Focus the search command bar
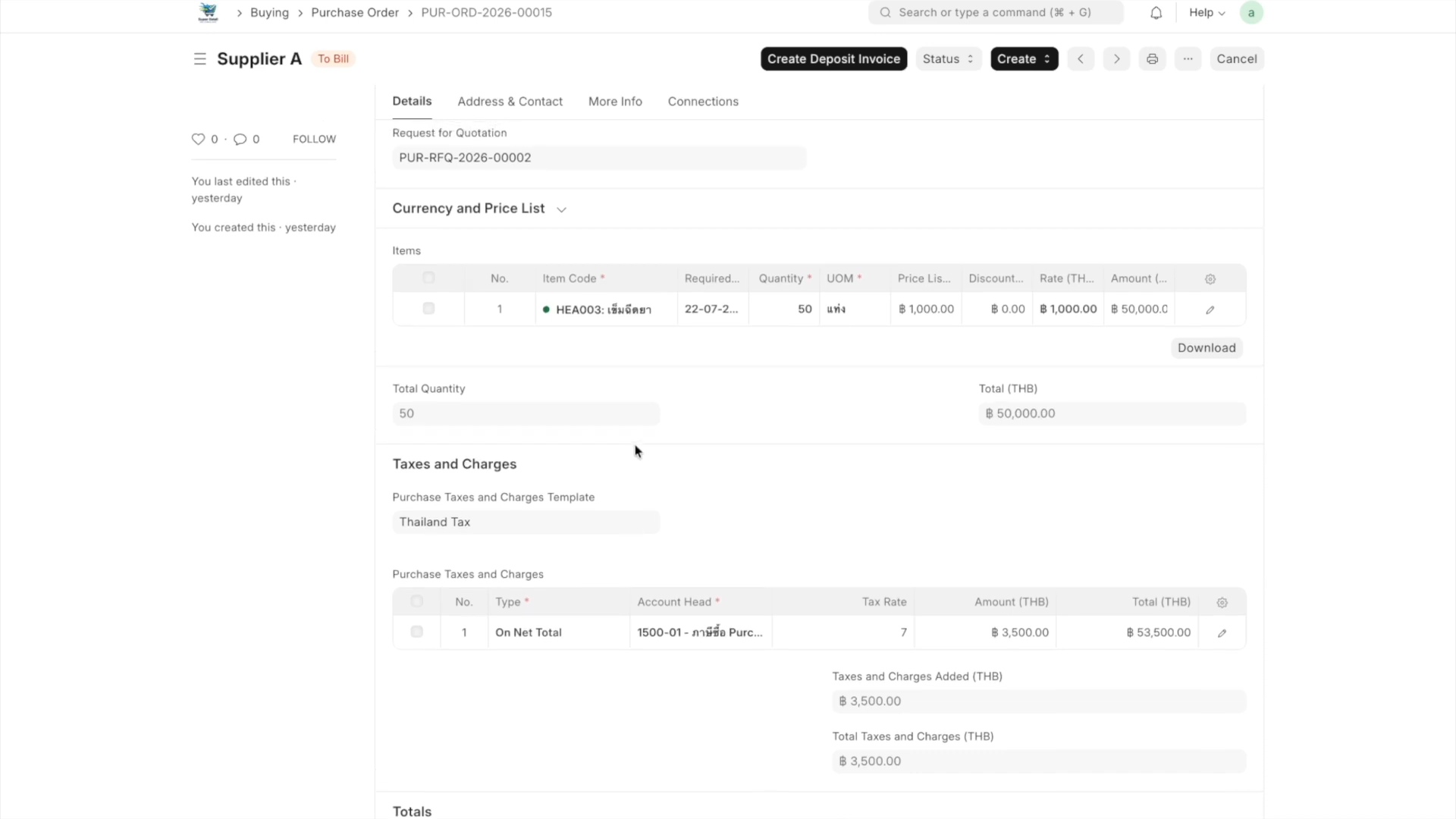Viewport: 1456px width, 819px height. [x=996, y=13]
